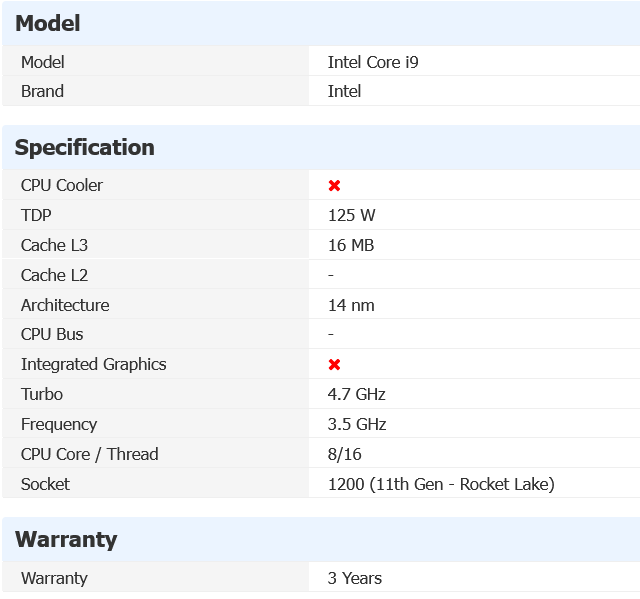Click the TDP label
640x599 pixels.
tap(36, 215)
